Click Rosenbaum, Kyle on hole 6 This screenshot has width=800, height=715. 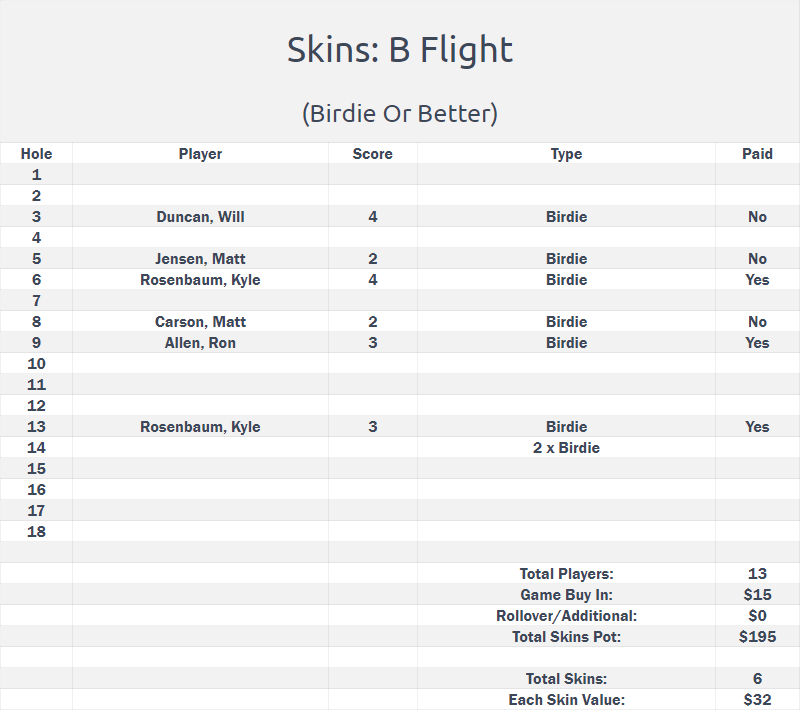coord(200,280)
